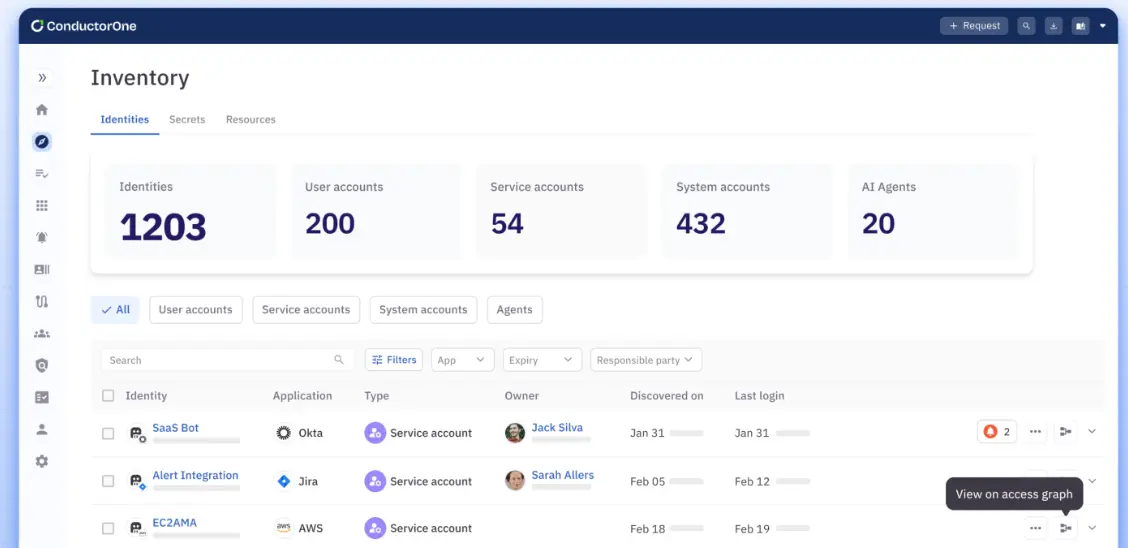Viewport: 1128px width, 548px height.
Task: Click the Request button
Action: pyautogui.click(x=974, y=26)
